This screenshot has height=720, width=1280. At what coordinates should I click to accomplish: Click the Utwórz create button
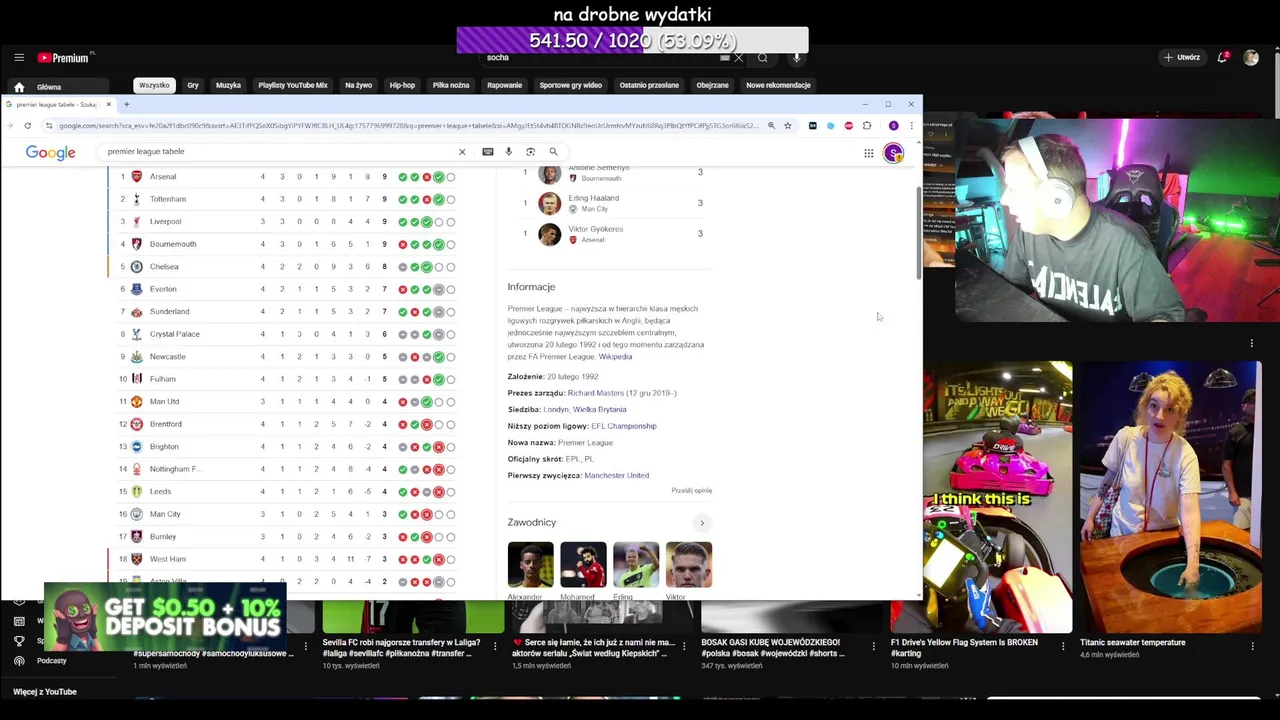coord(1181,58)
